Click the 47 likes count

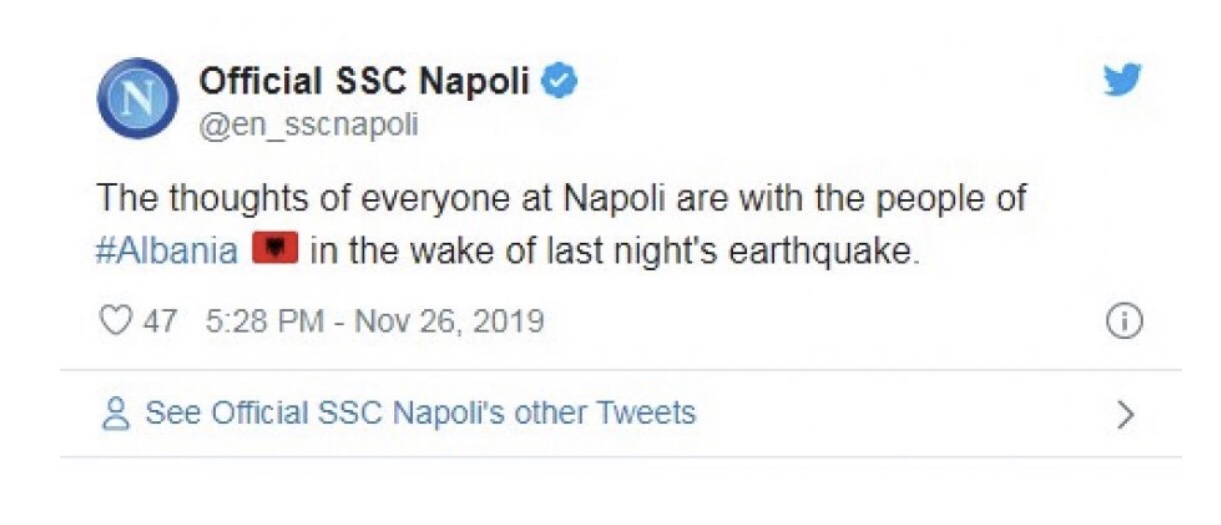click(x=160, y=322)
